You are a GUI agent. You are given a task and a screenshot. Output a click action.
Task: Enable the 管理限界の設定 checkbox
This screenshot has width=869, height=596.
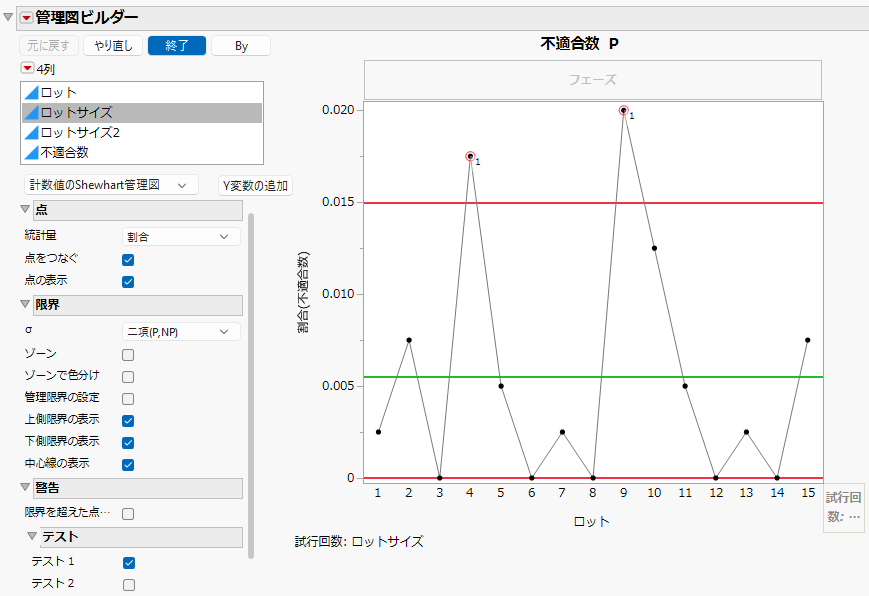(128, 399)
